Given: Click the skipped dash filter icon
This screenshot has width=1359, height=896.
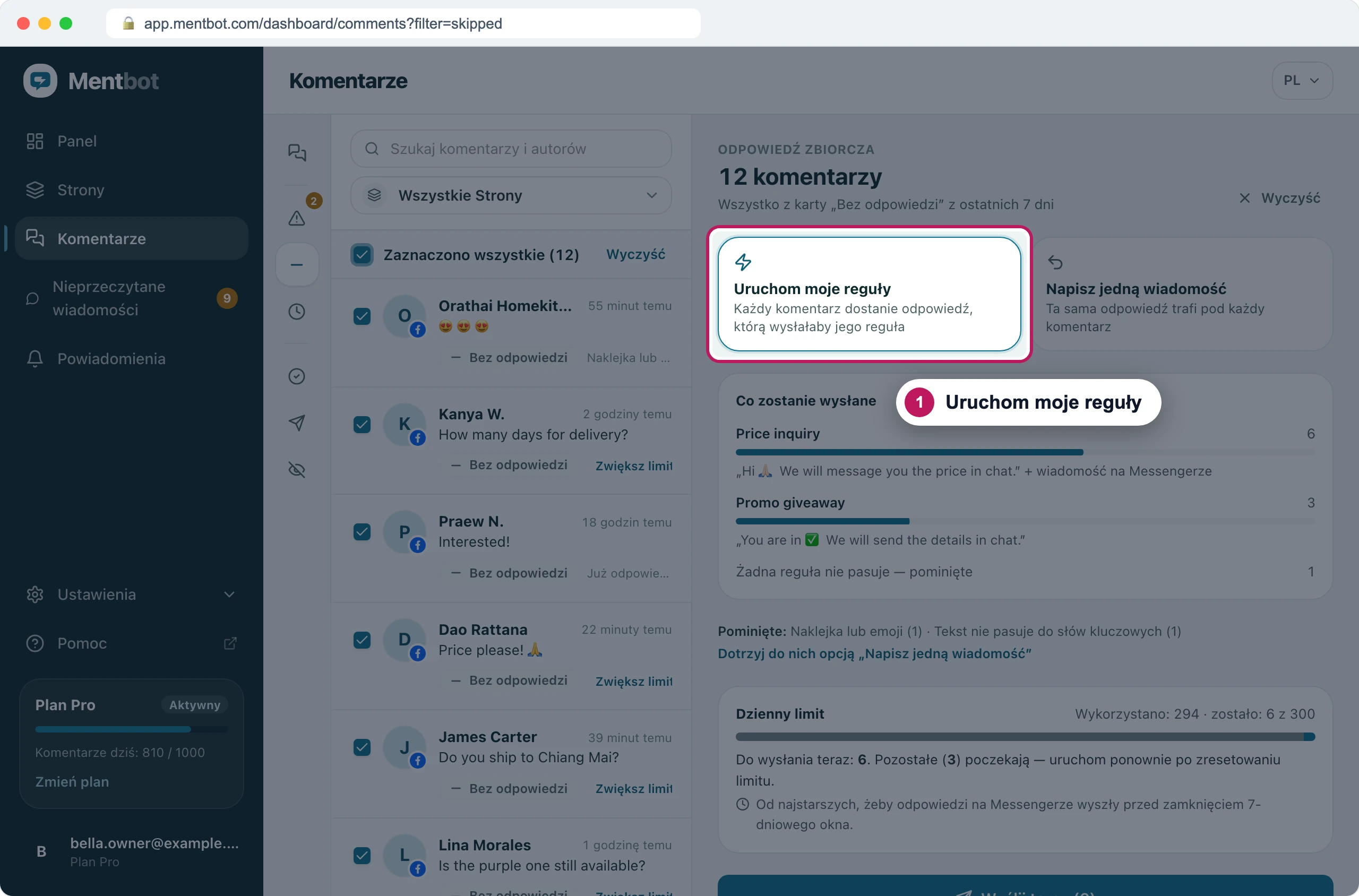Looking at the screenshot, I should click(297, 264).
